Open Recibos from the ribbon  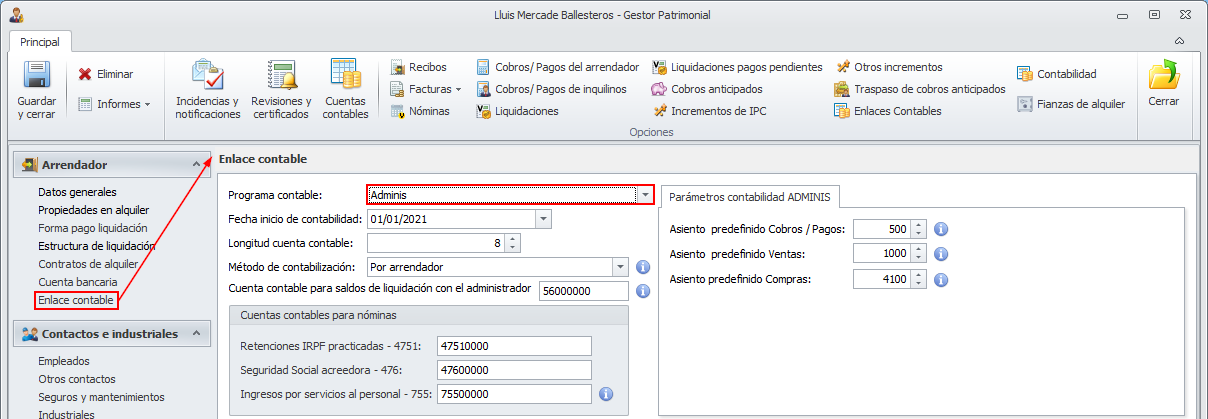pos(419,67)
